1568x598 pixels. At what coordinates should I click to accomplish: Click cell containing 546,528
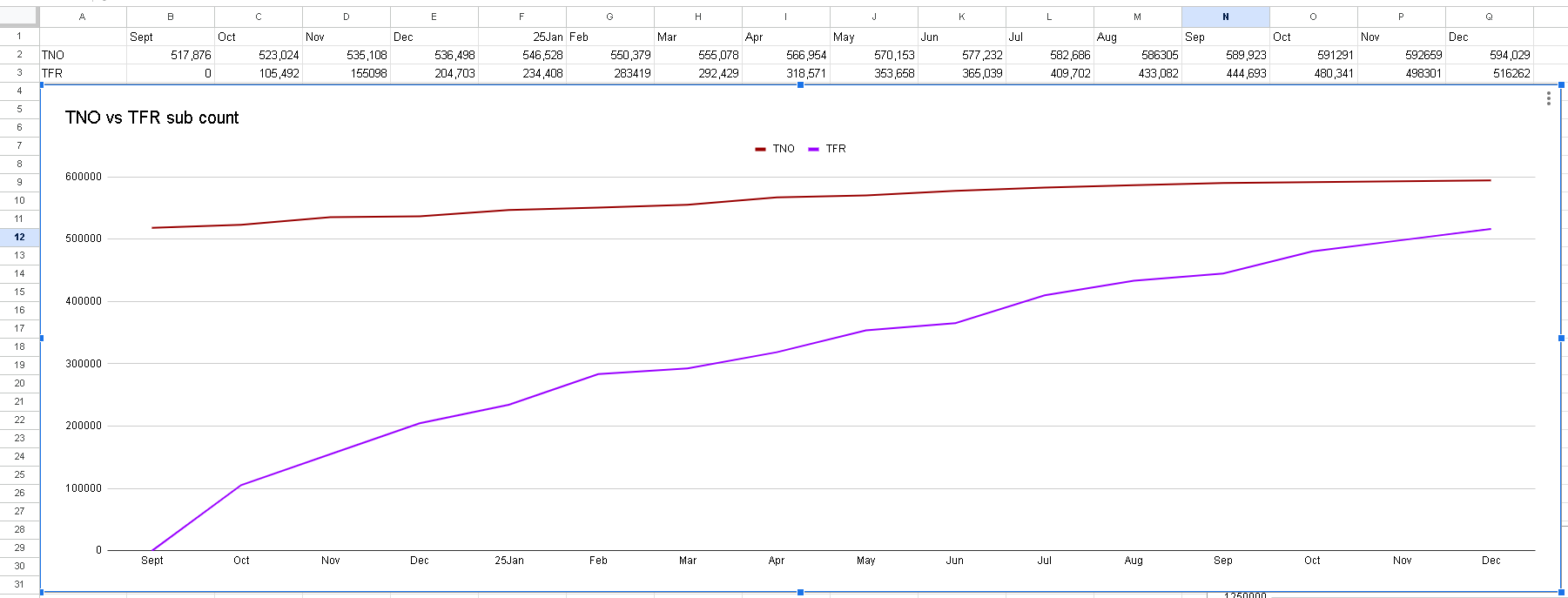(x=522, y=55)
